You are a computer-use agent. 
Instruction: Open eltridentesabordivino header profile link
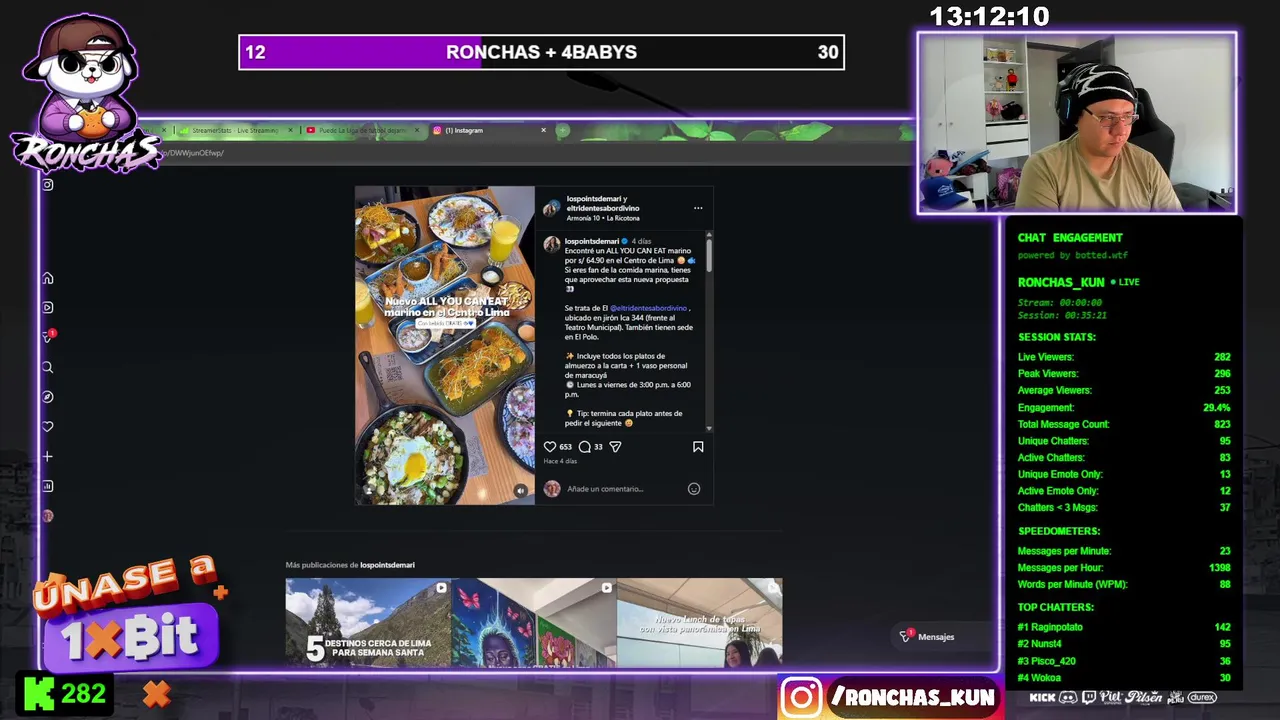(x=603, y=208)
